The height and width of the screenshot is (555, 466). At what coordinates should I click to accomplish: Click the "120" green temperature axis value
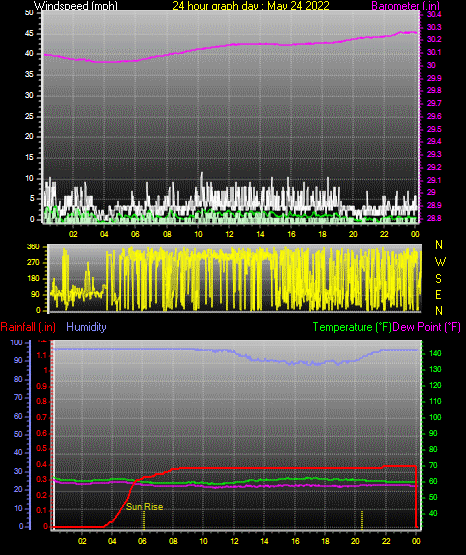(435, 385)
